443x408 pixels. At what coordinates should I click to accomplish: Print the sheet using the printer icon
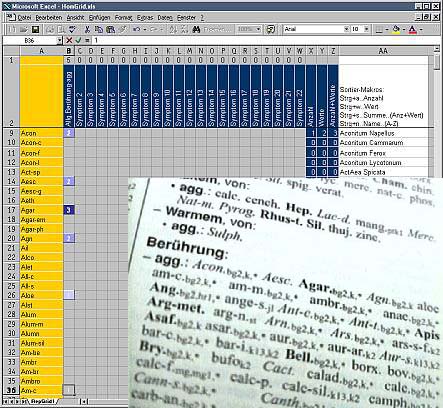pyautogui.click(x=50, y=29)
